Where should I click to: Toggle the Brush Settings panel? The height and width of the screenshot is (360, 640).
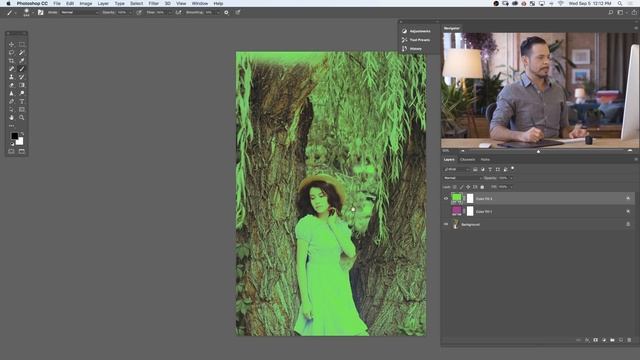coord(40,13)
